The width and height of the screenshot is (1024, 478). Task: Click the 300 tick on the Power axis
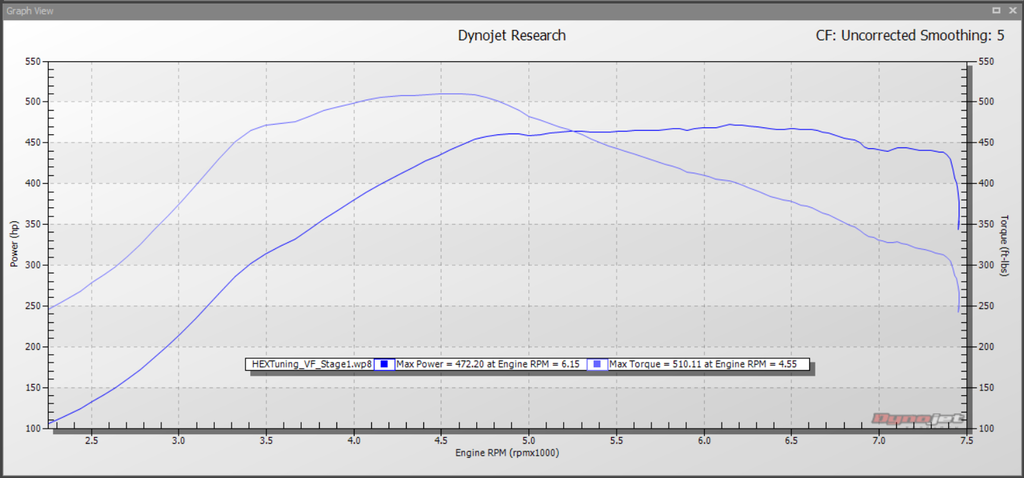coord(32,265)
